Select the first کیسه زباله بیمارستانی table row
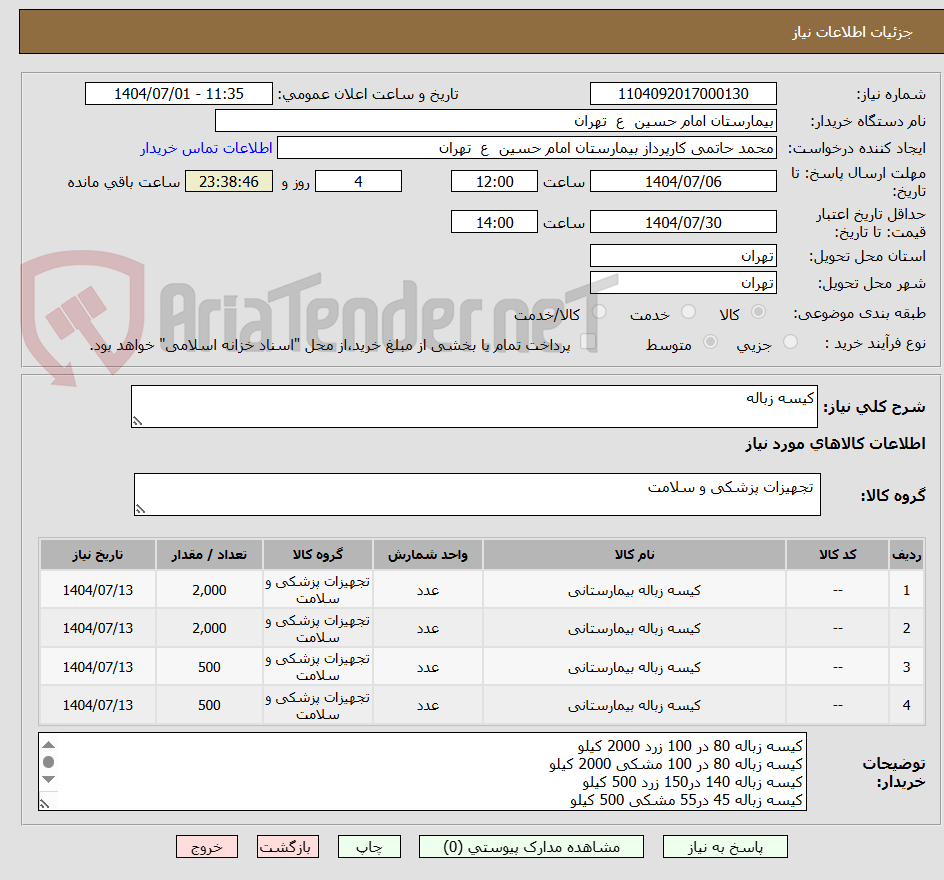 coord(640,589)
